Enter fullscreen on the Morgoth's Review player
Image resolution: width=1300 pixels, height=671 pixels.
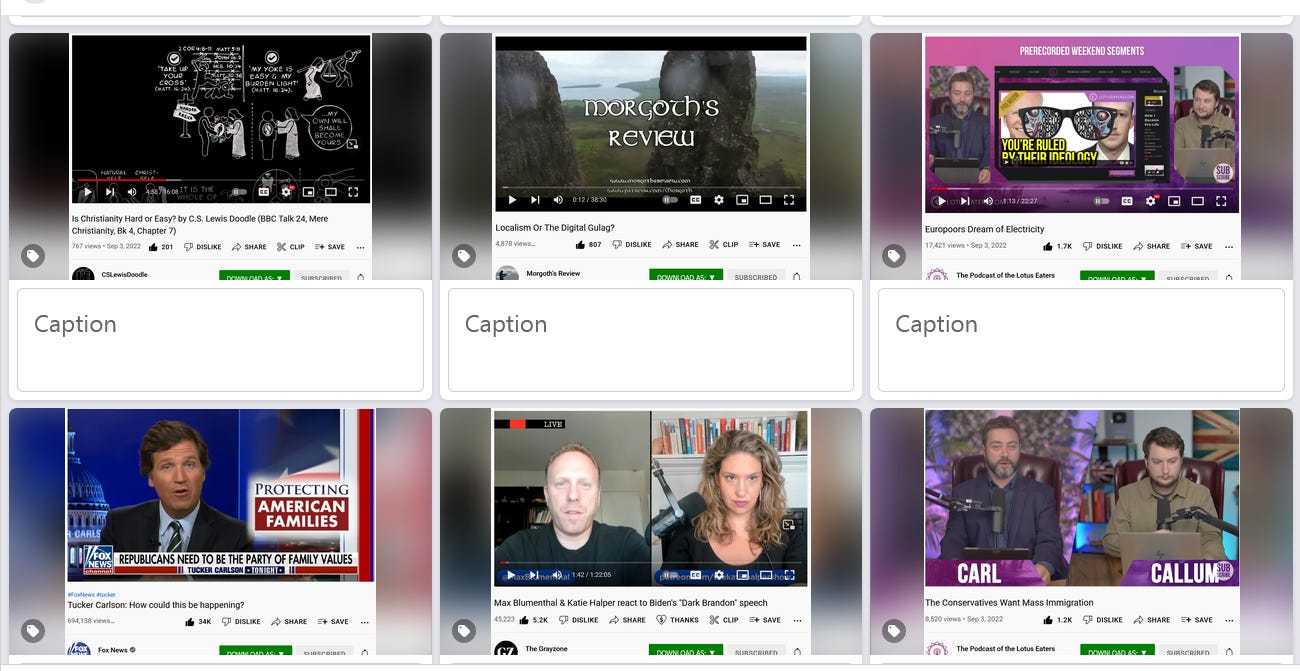click(789, 200)
